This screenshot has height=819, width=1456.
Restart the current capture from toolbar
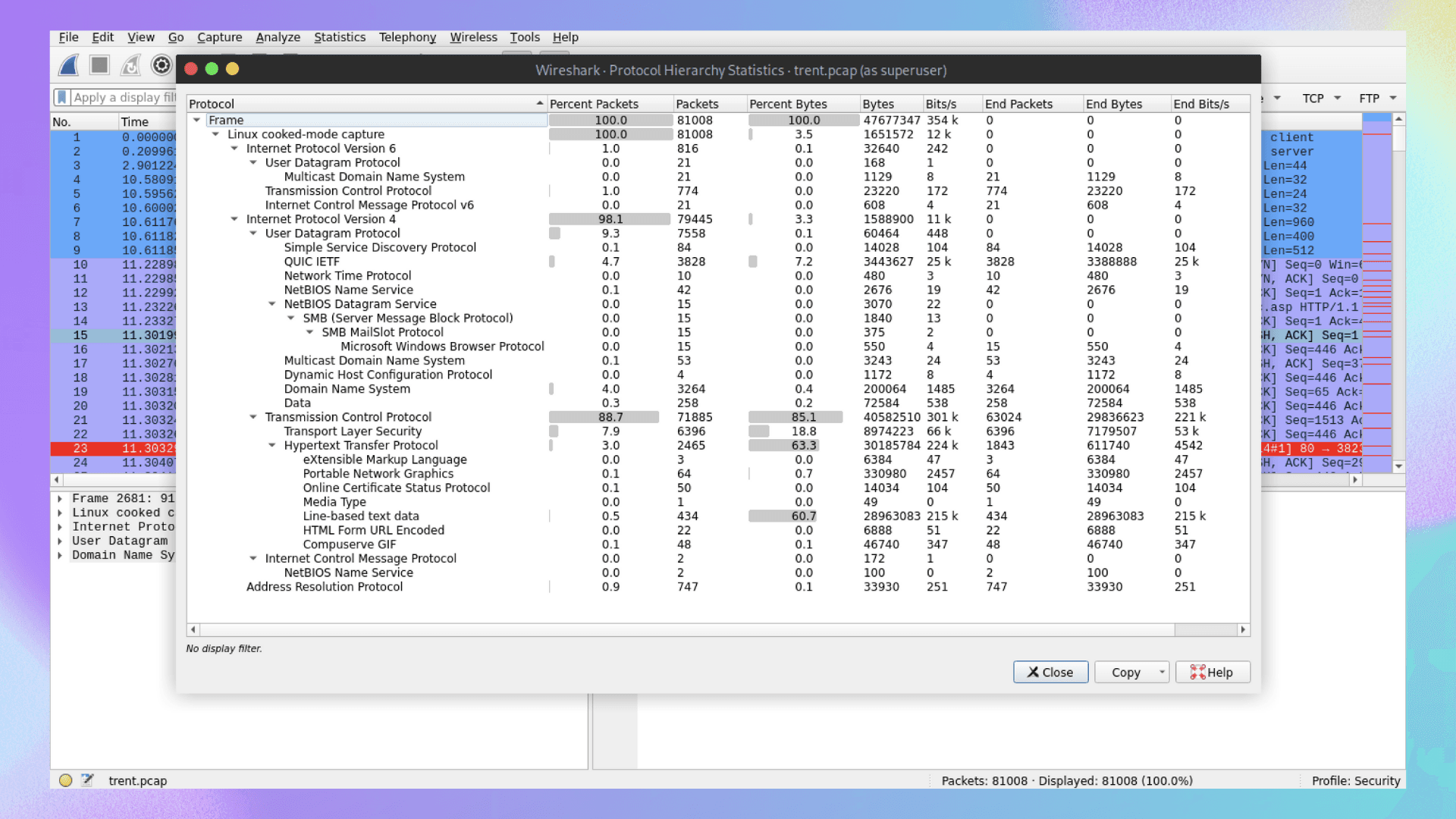(x=130, y=65)
